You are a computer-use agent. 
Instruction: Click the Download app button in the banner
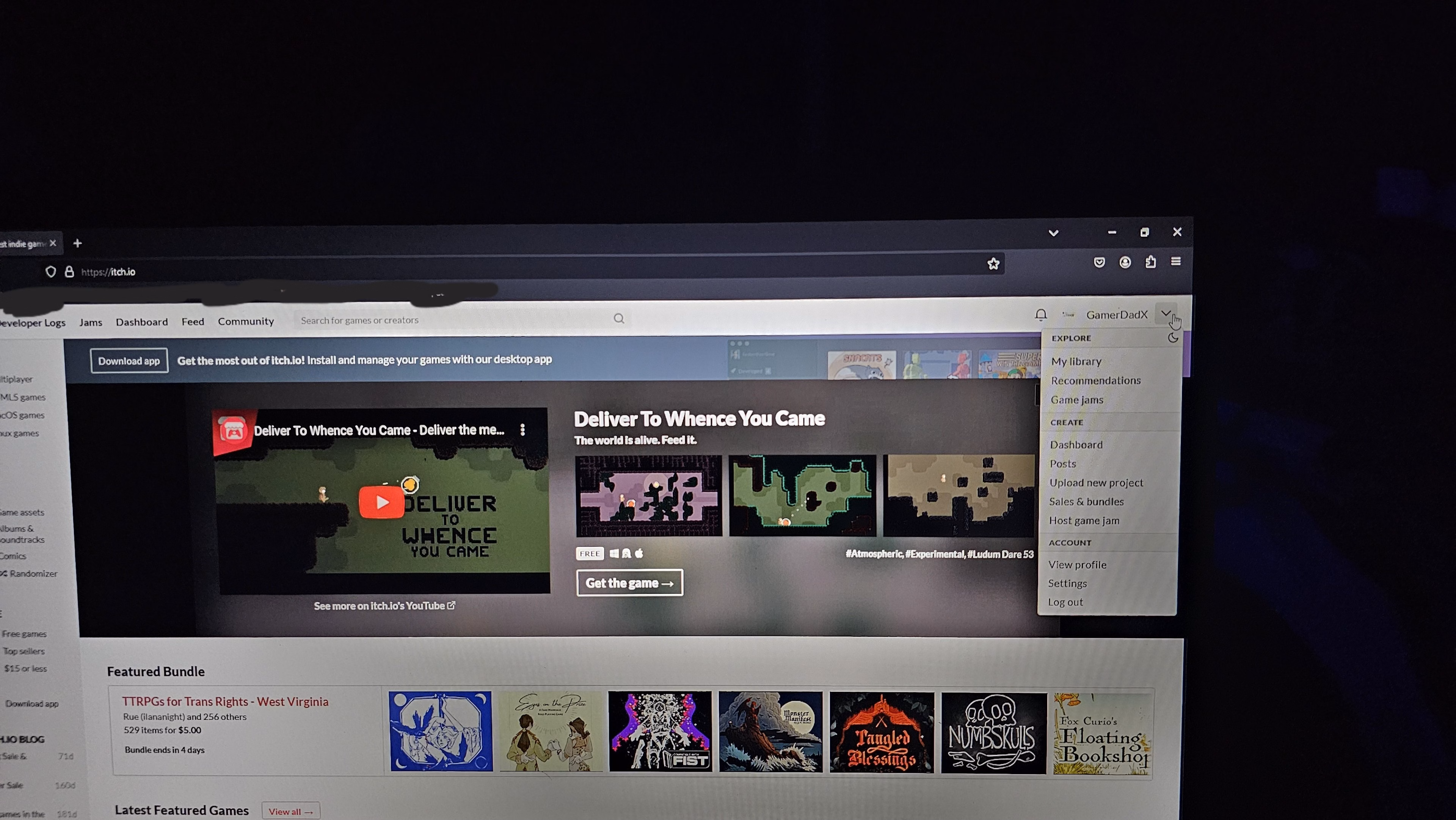tap(129, 361)
